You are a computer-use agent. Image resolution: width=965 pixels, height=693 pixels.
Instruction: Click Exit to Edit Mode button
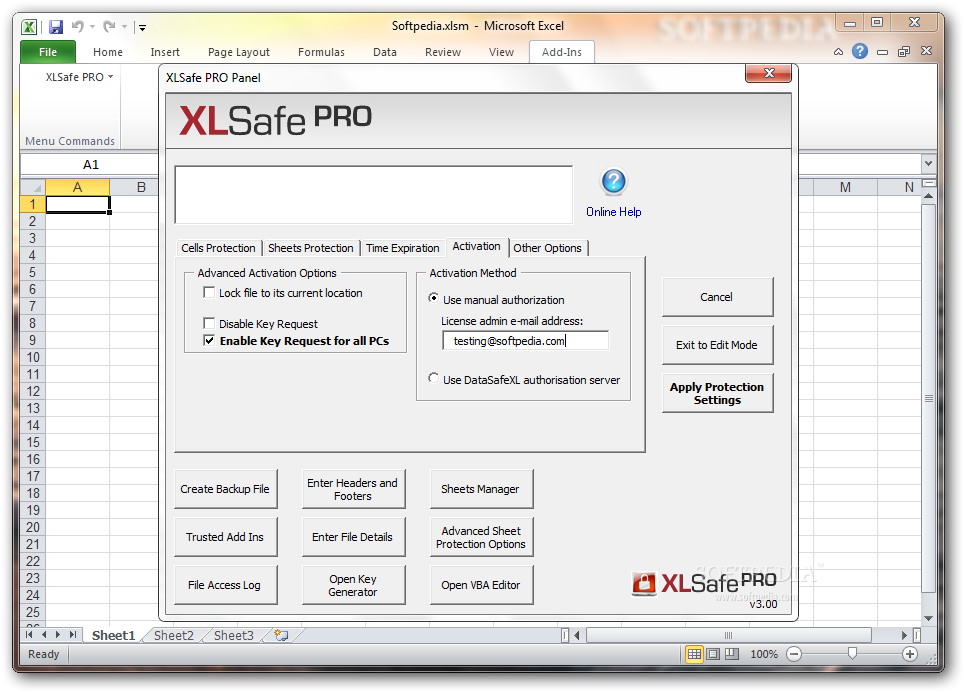point(717,345)
